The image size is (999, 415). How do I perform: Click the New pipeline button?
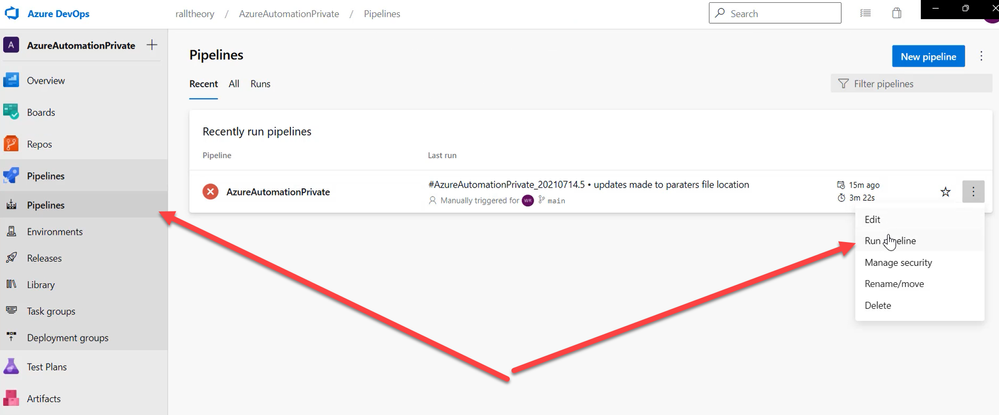[x=928, y=57]
